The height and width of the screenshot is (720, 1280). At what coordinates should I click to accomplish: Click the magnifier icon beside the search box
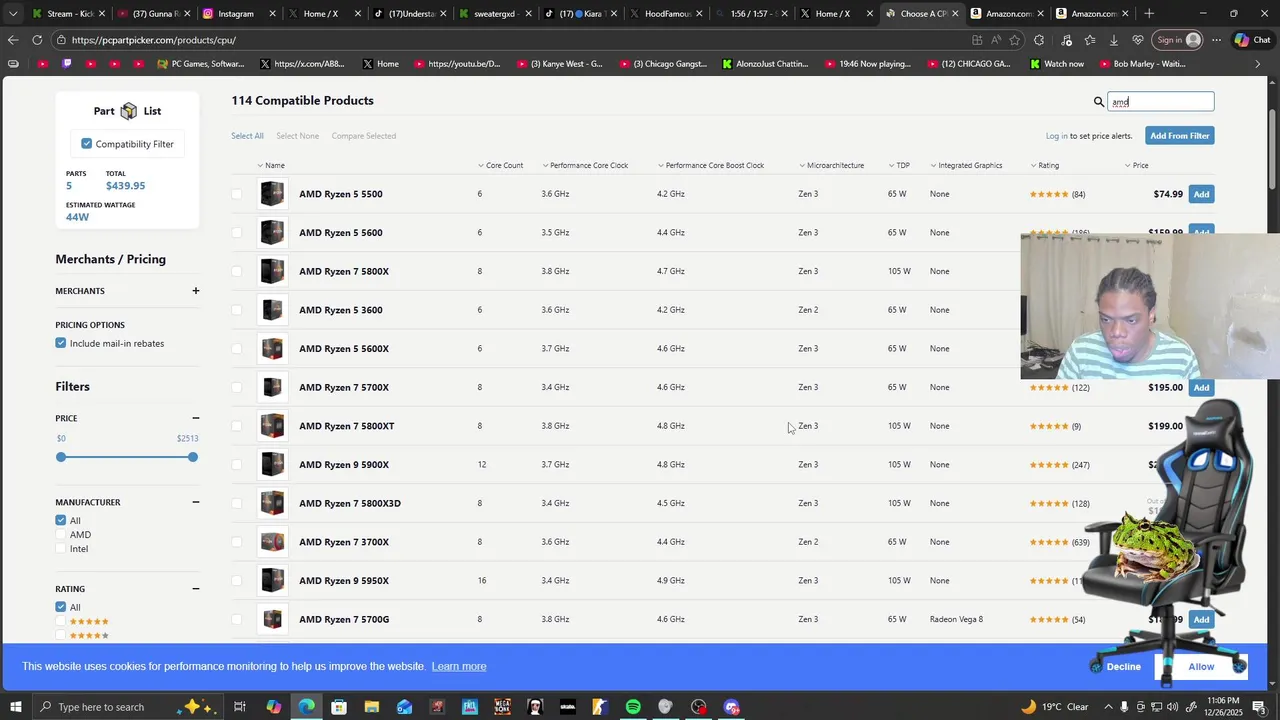(x=1099, y=102)
